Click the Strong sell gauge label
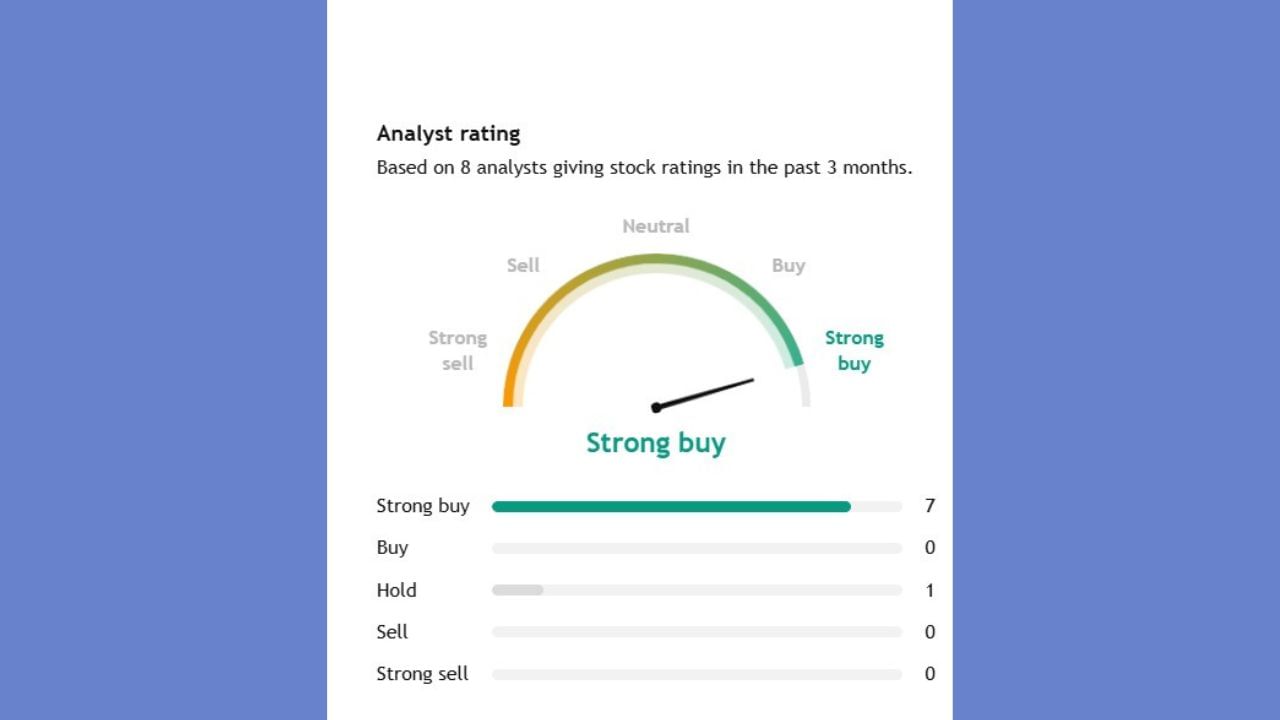Screen dimensions: 1280x720 (x=458, y=350)
